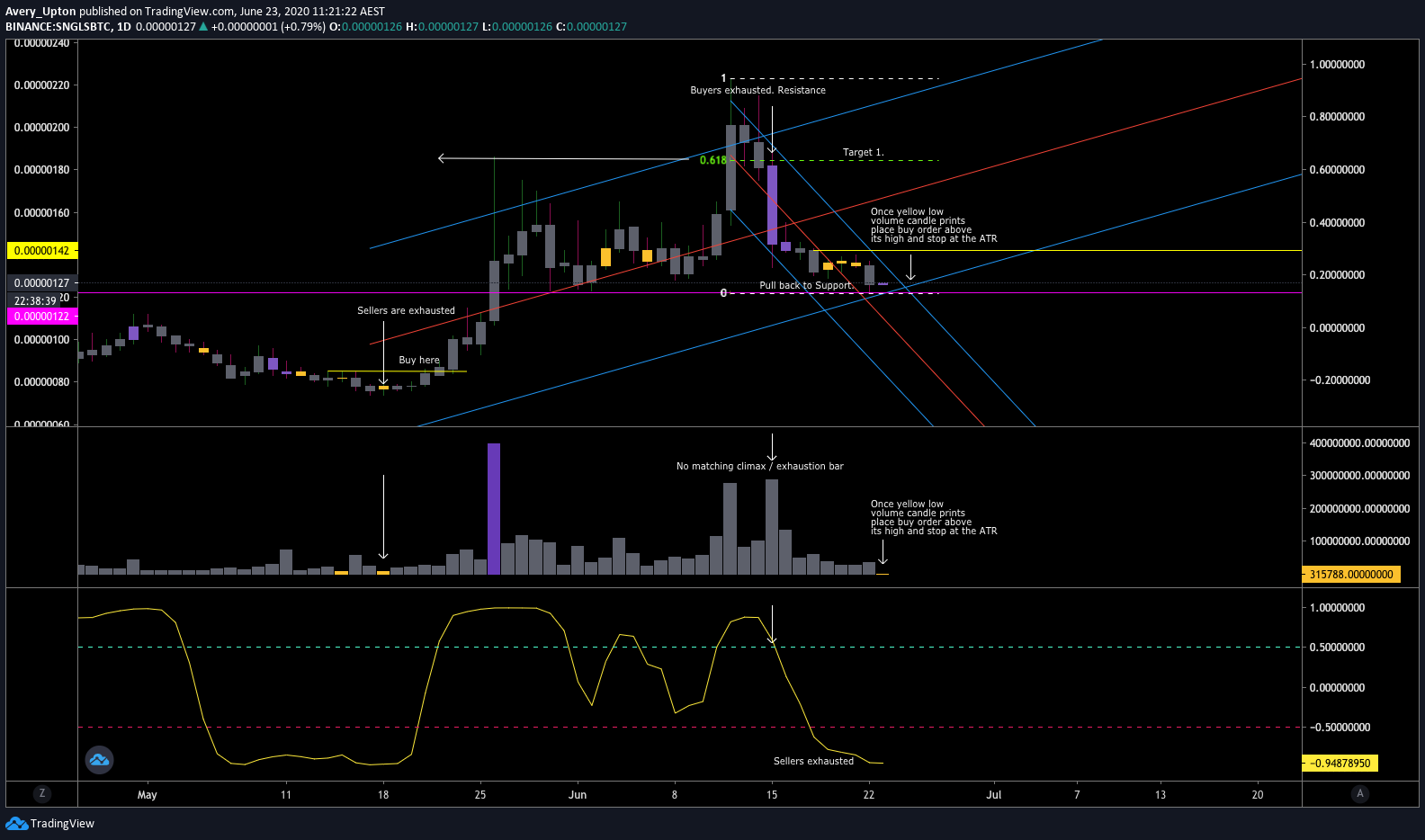Click the 0.80000000 value on right Fib axis

(1338, 117)
